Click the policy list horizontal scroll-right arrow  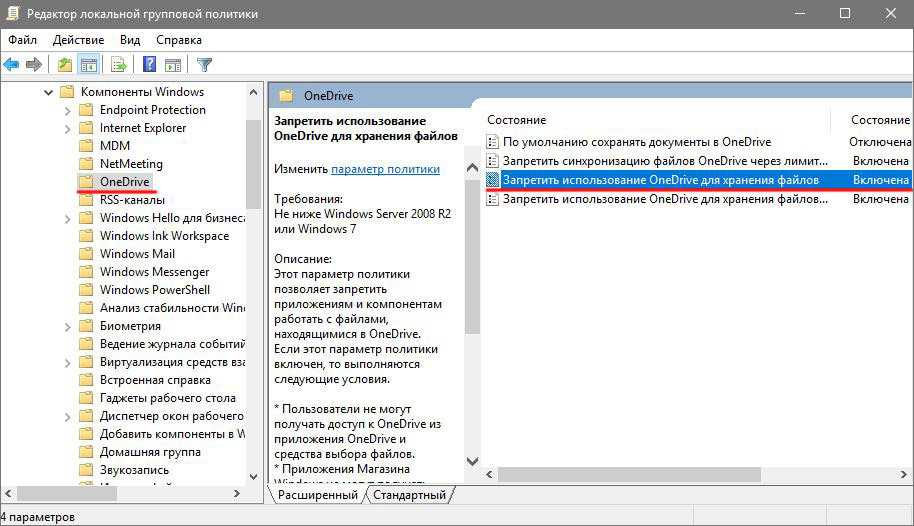point(904,475)
